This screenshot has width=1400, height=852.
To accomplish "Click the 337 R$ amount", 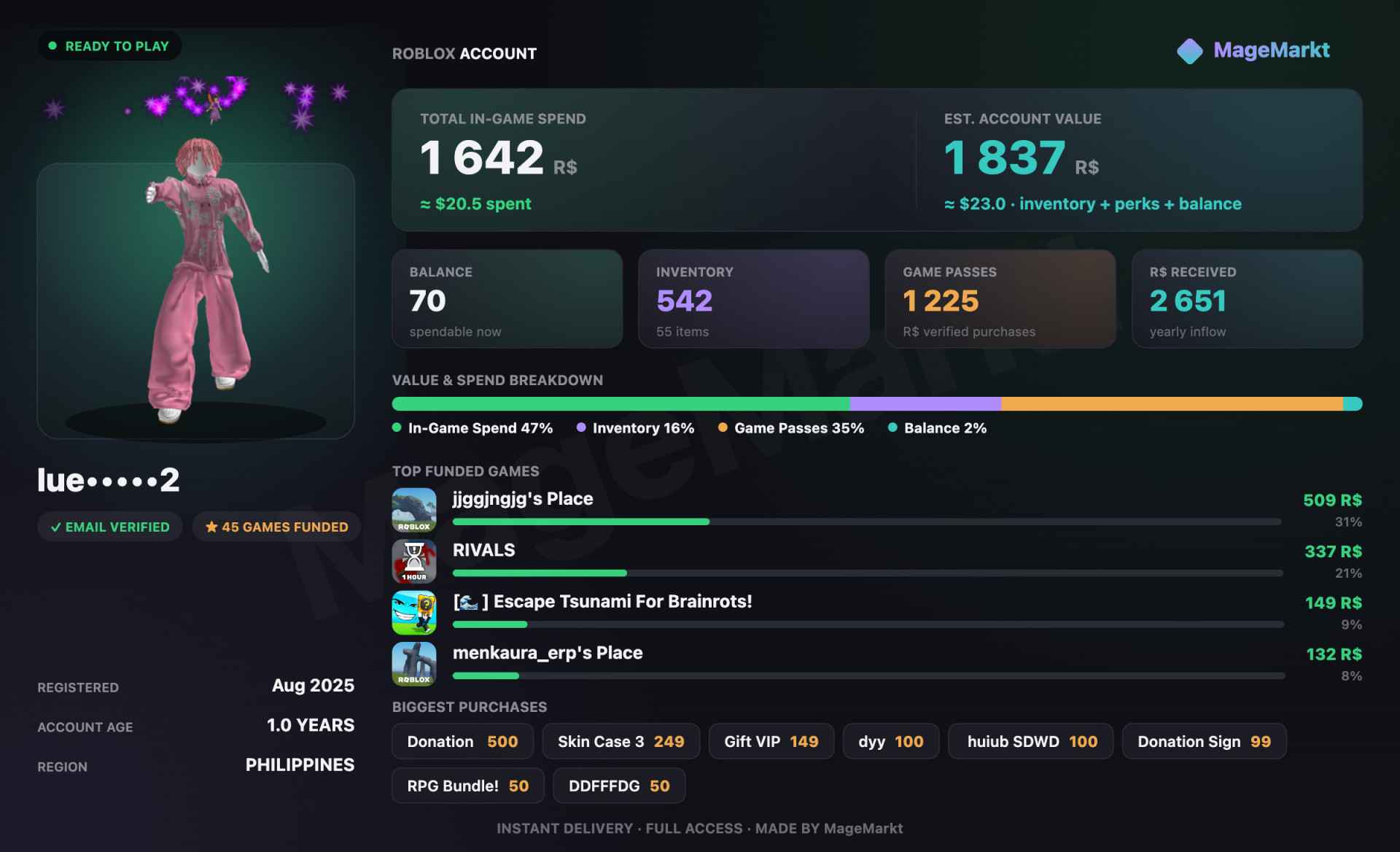I will point(1333,551).
